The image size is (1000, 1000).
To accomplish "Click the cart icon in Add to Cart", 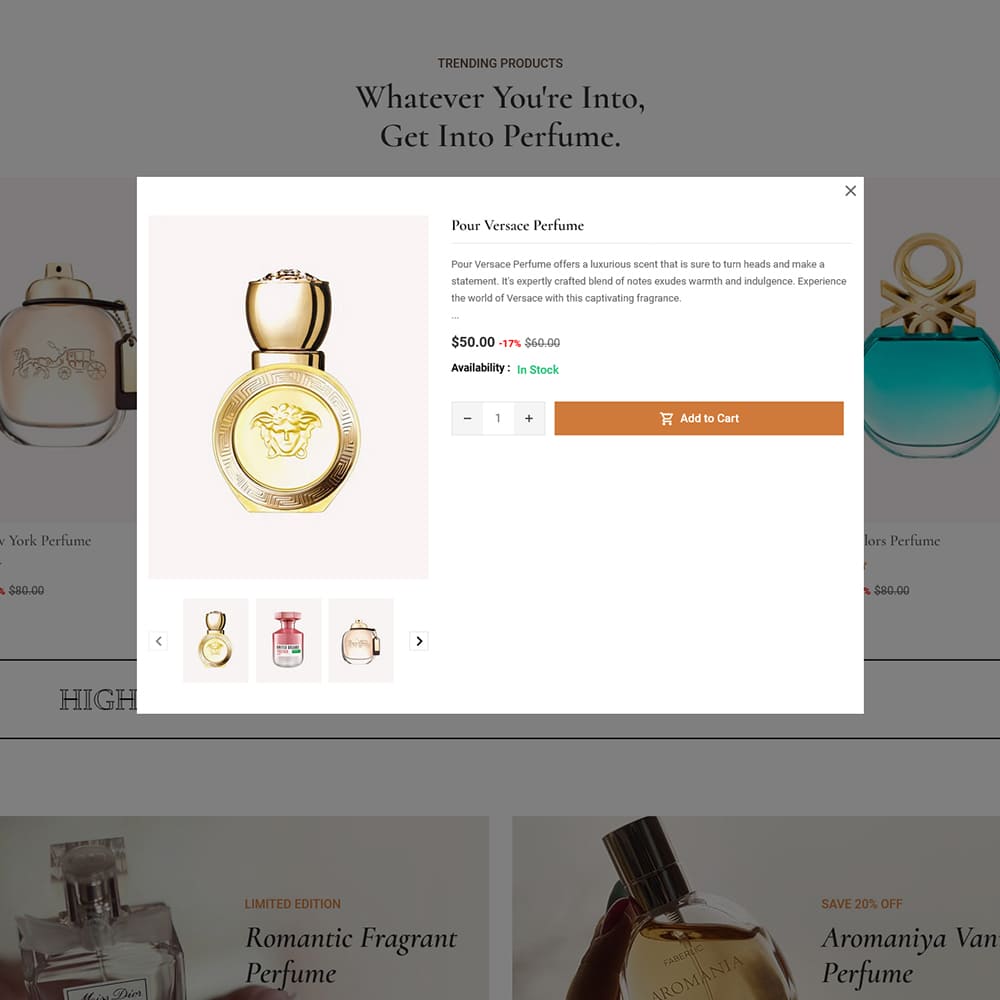I will coord(666,418).
